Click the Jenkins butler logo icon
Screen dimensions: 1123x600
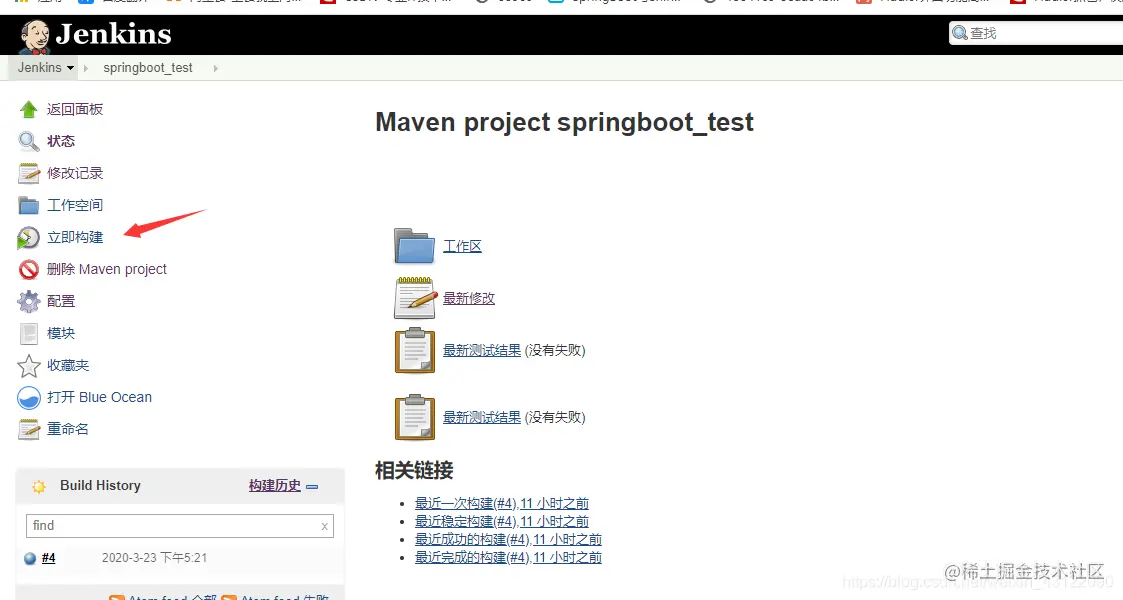point(34,36)
